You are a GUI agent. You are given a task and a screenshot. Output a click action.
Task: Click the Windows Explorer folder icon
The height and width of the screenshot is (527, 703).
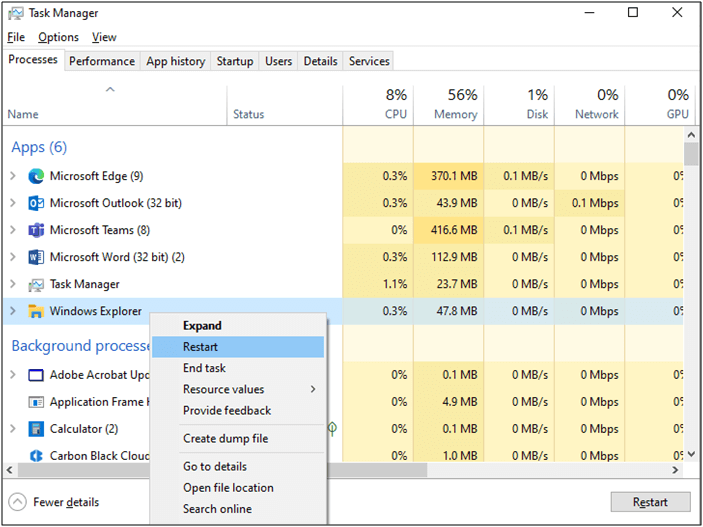[36, 311]
